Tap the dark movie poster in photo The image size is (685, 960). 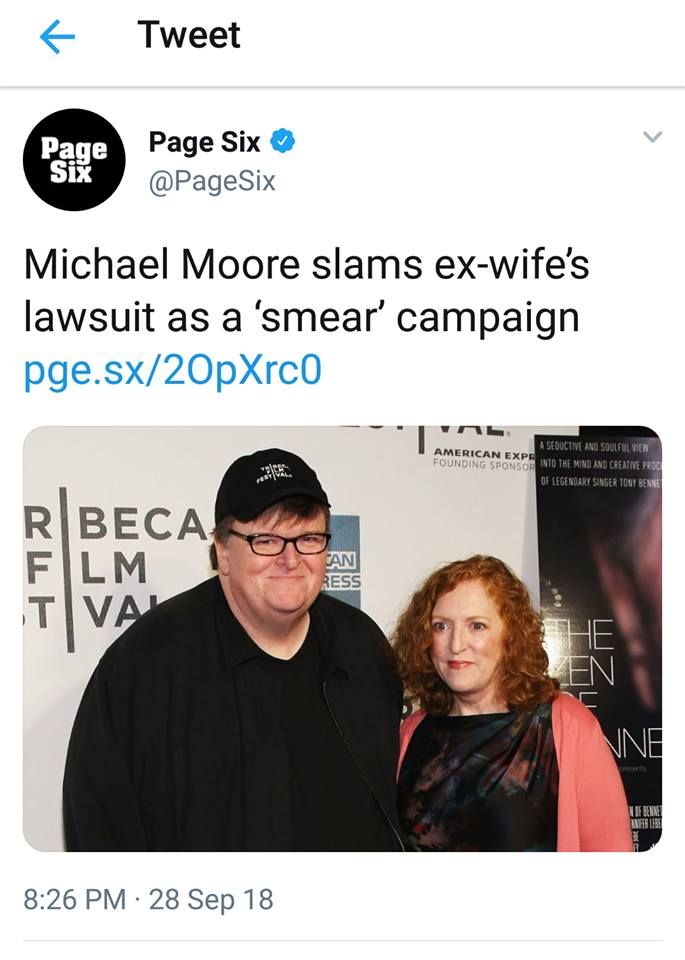tap(599, 637)
